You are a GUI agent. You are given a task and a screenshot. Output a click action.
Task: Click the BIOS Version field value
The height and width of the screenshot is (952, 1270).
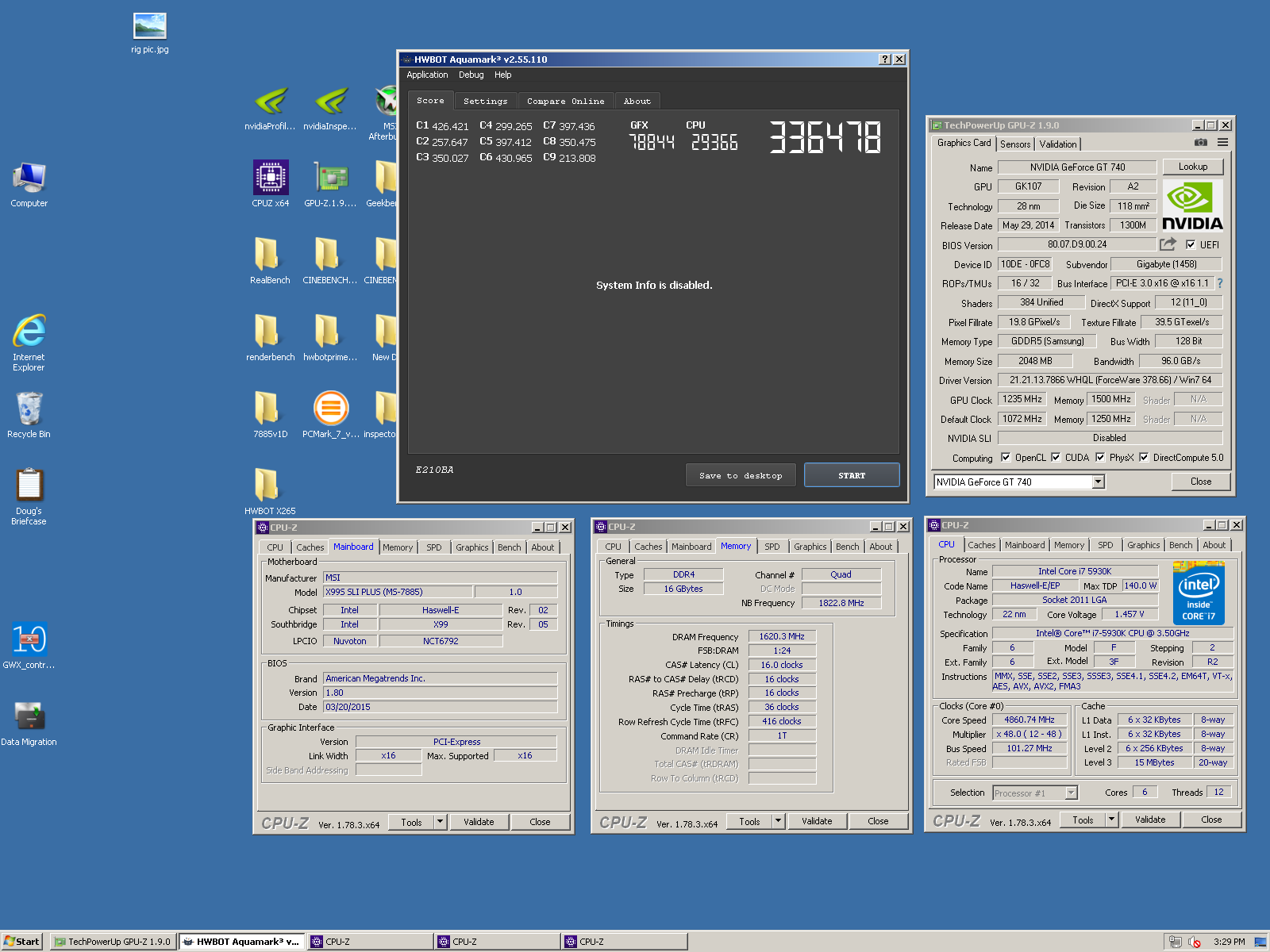tap(1077, 244)
